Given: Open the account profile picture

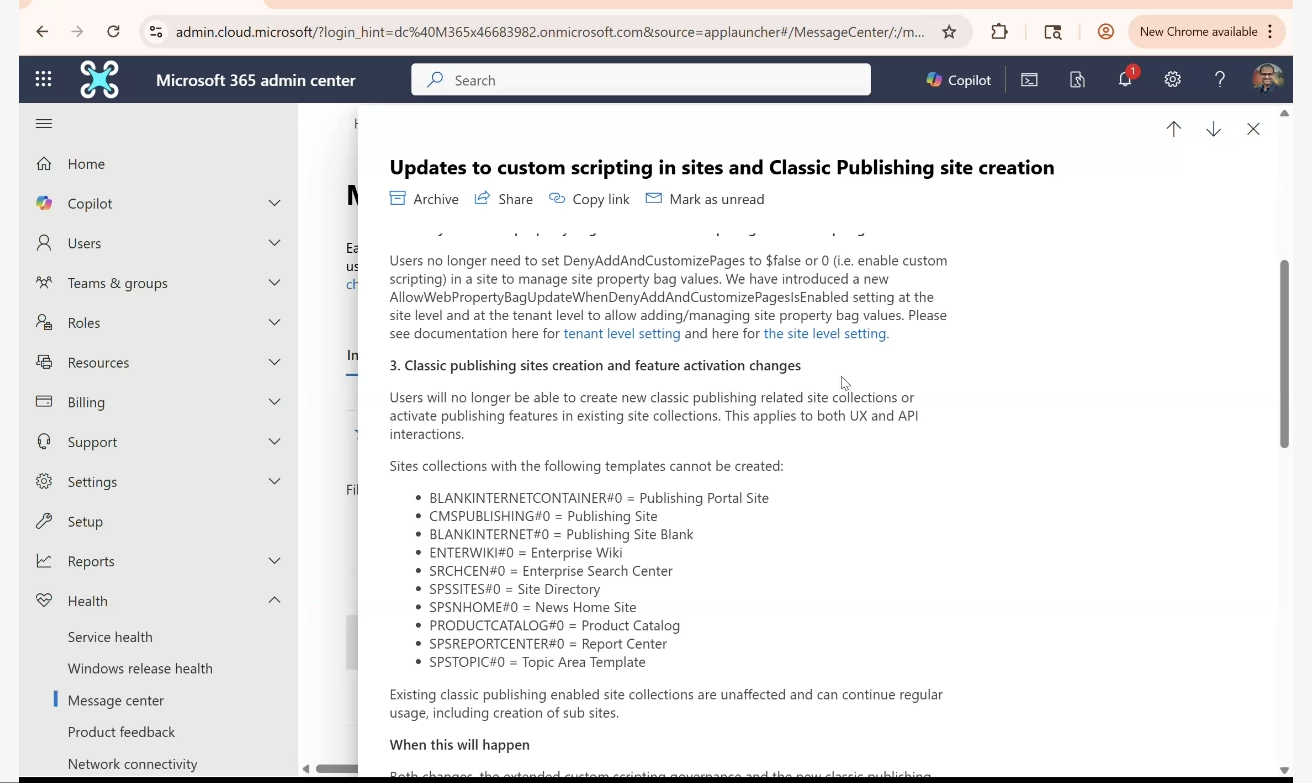Looking at the screenshot, I should point(1268,80).
